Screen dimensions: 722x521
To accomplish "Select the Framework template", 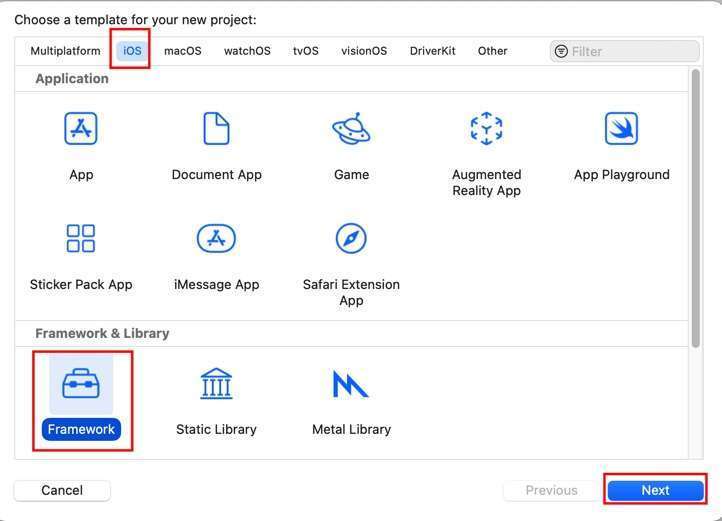I will pos(81,385).
